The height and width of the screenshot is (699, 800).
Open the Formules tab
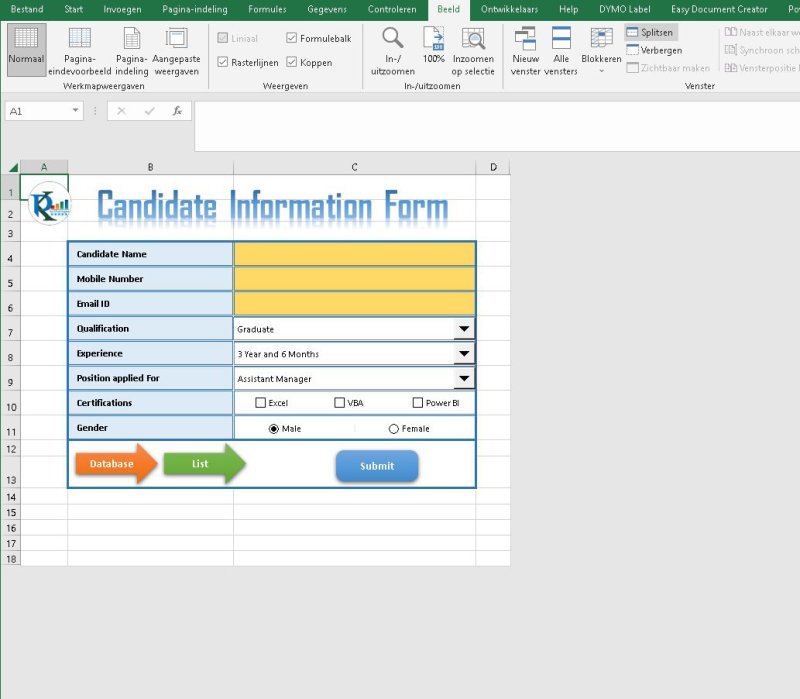click(x=267, y=9)
